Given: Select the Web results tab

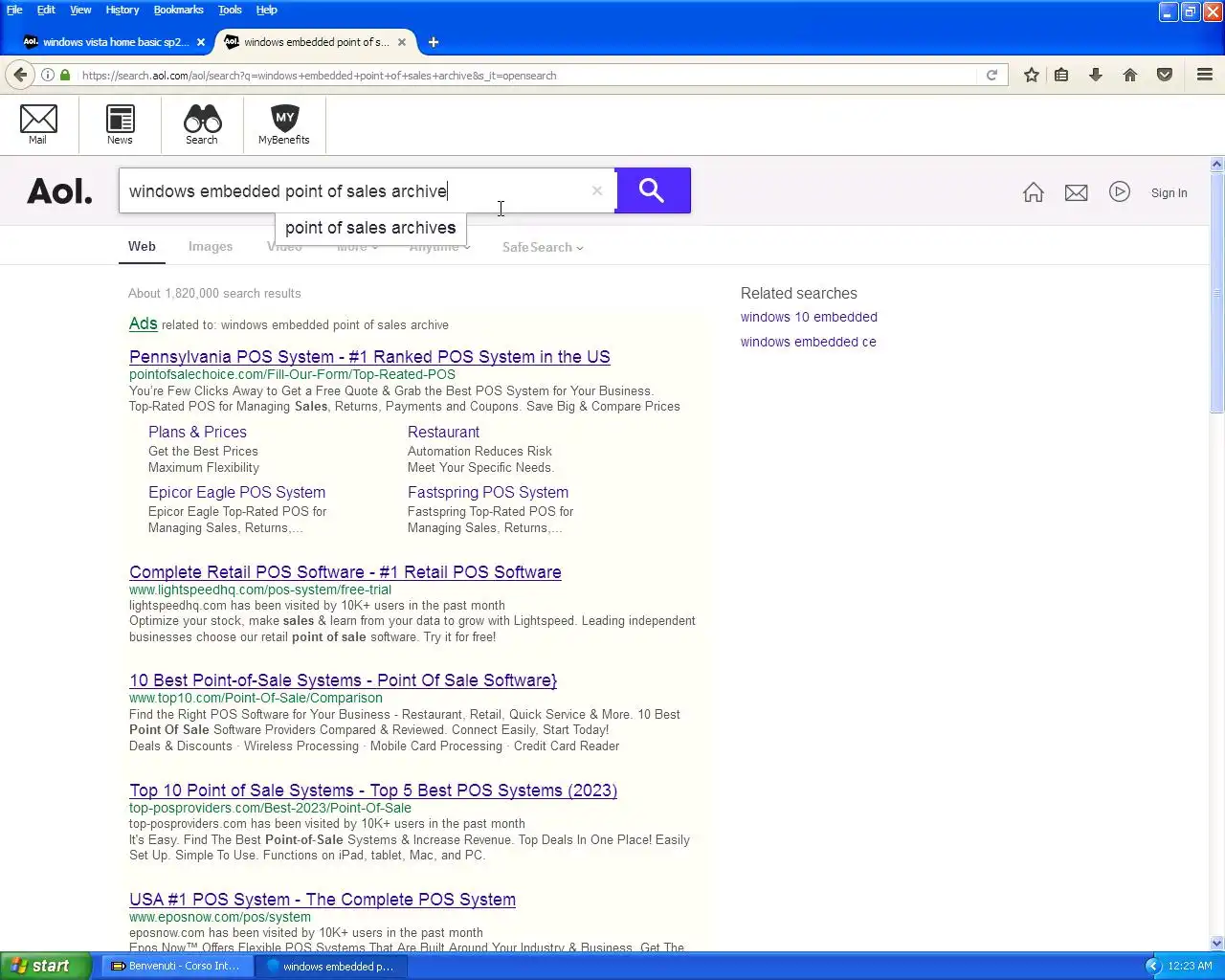Looking at the screenshot, I should 142,246.
